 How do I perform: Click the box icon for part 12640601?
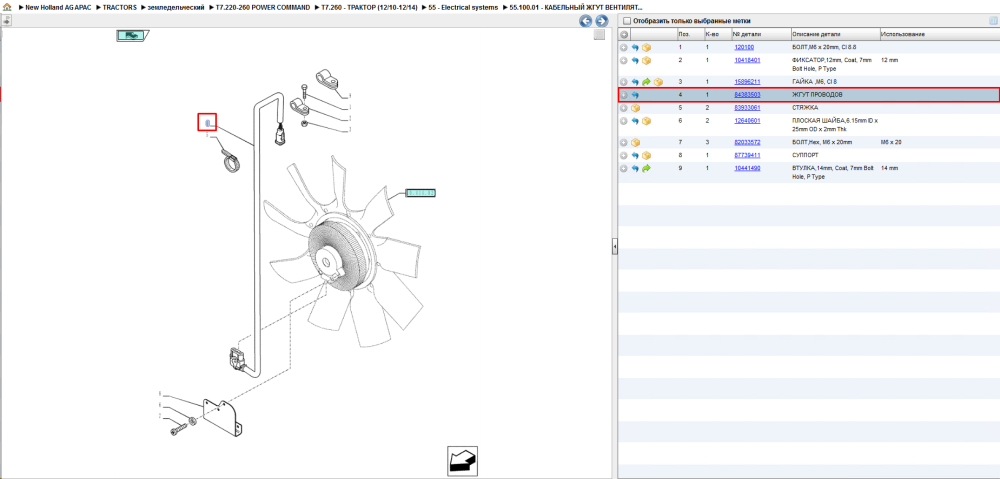coord(647,121)
